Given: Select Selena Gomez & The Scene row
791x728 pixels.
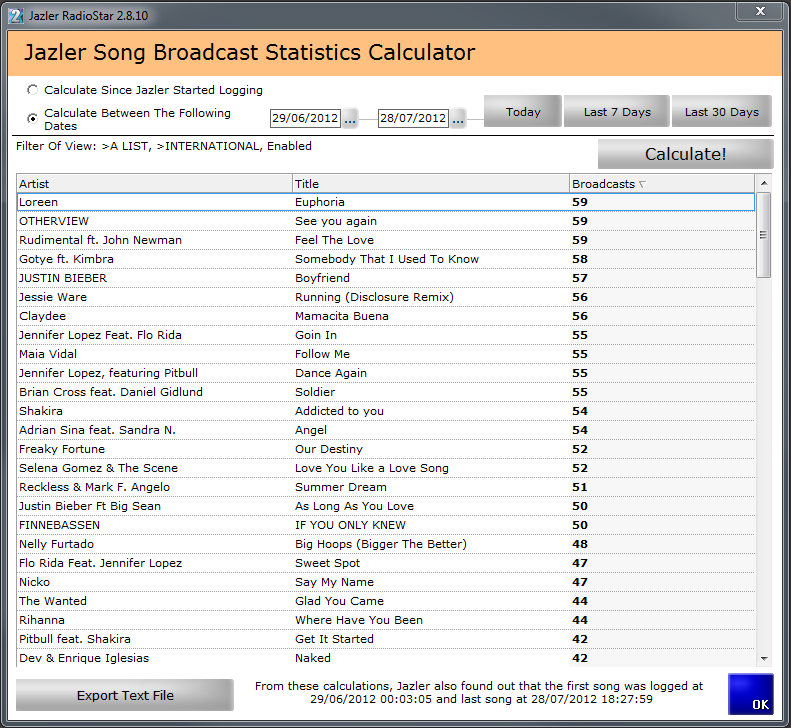Looking at the screenshot, I should pos(386,468).
